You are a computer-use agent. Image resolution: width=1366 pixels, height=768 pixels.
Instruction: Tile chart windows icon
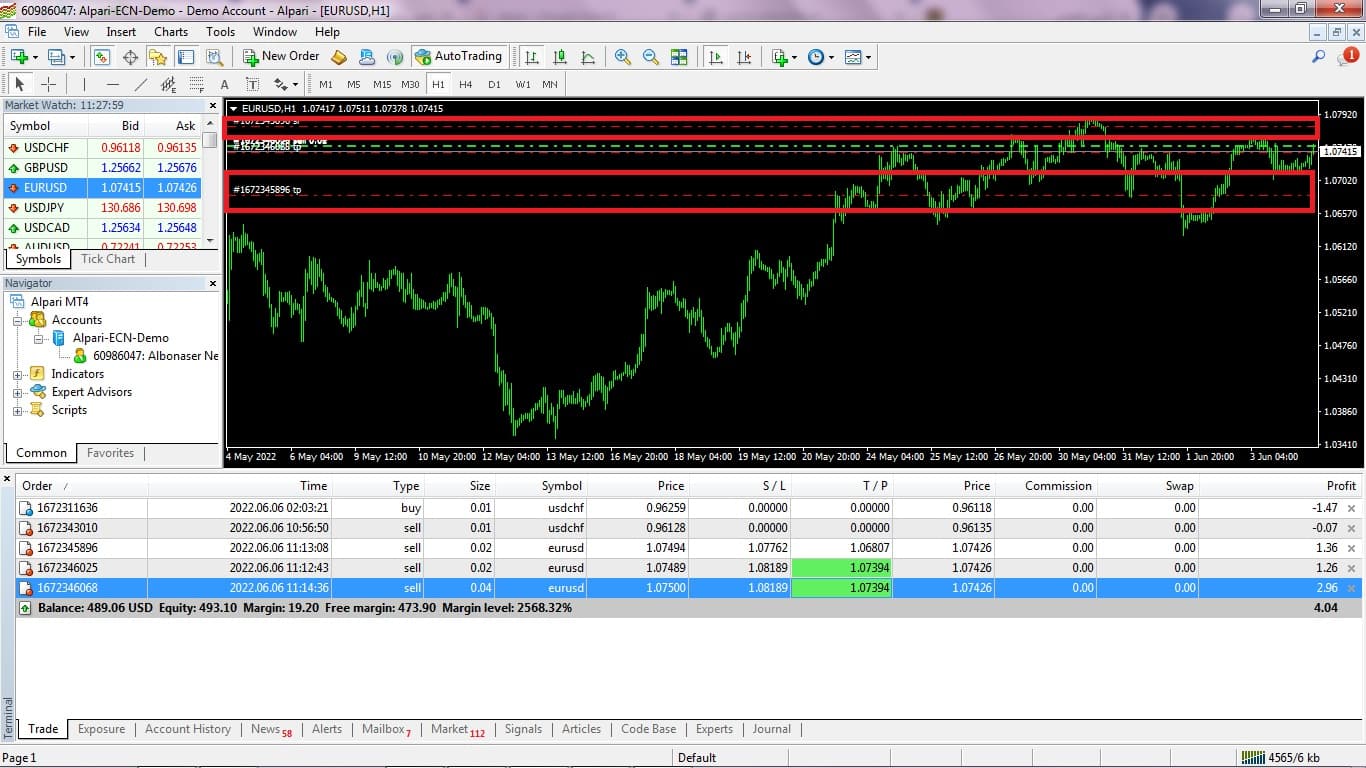679,57
